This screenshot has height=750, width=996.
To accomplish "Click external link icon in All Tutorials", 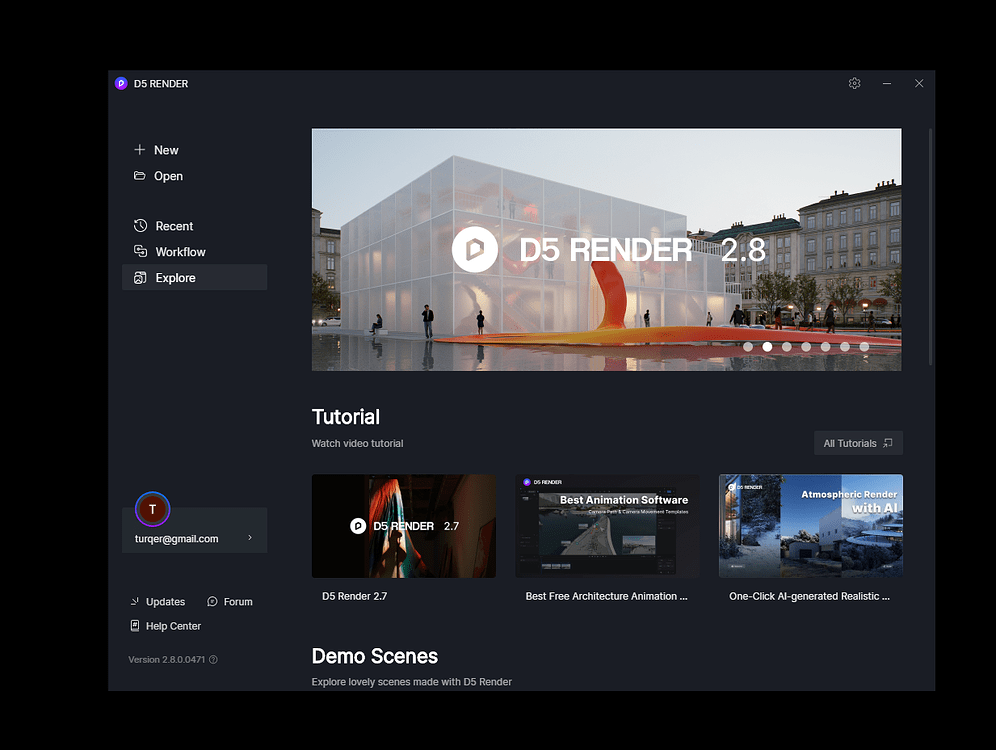I will [x=888, y=443].
